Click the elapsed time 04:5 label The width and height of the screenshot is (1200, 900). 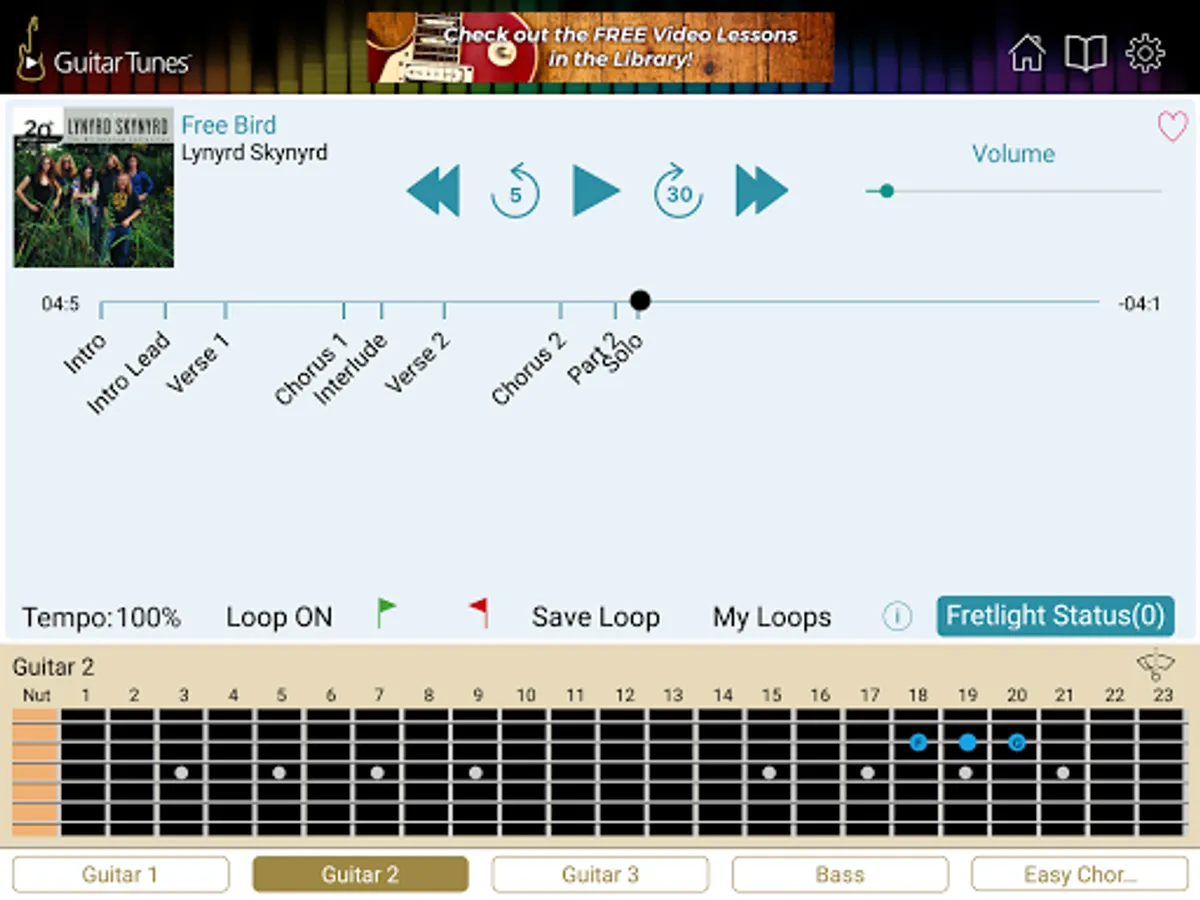60,303
